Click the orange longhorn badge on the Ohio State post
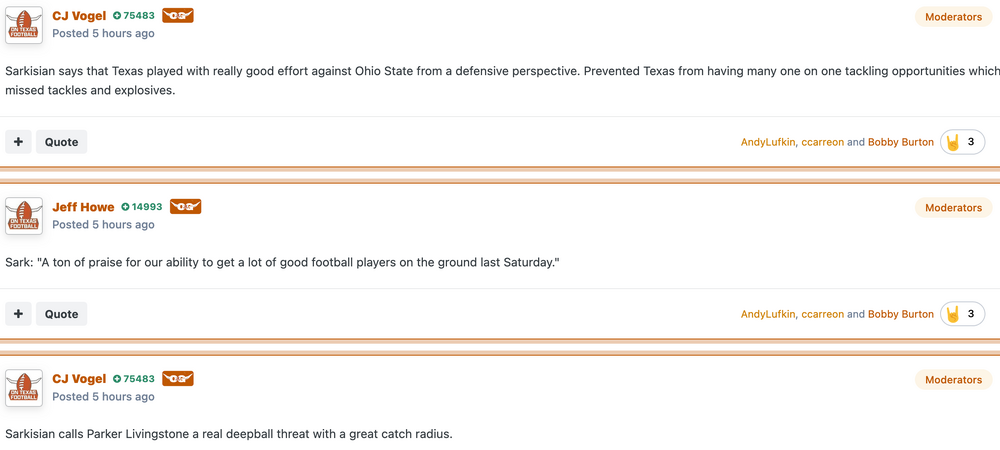 point(177,16)
